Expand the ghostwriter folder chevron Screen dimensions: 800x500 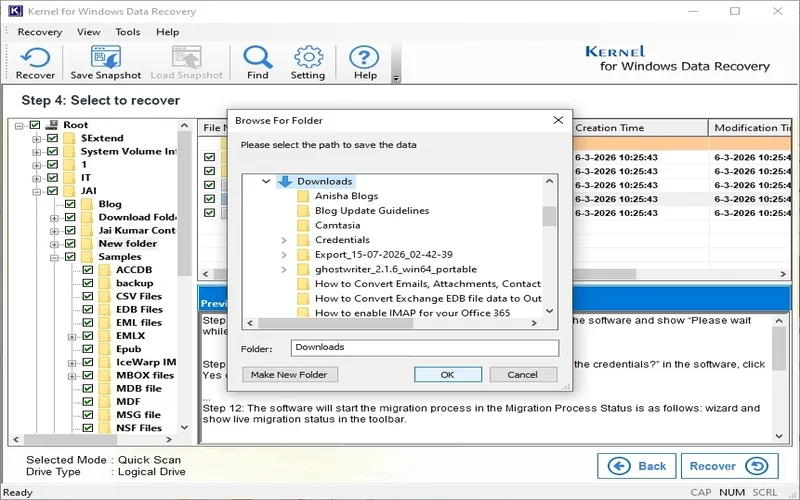[x=284, y=269]
